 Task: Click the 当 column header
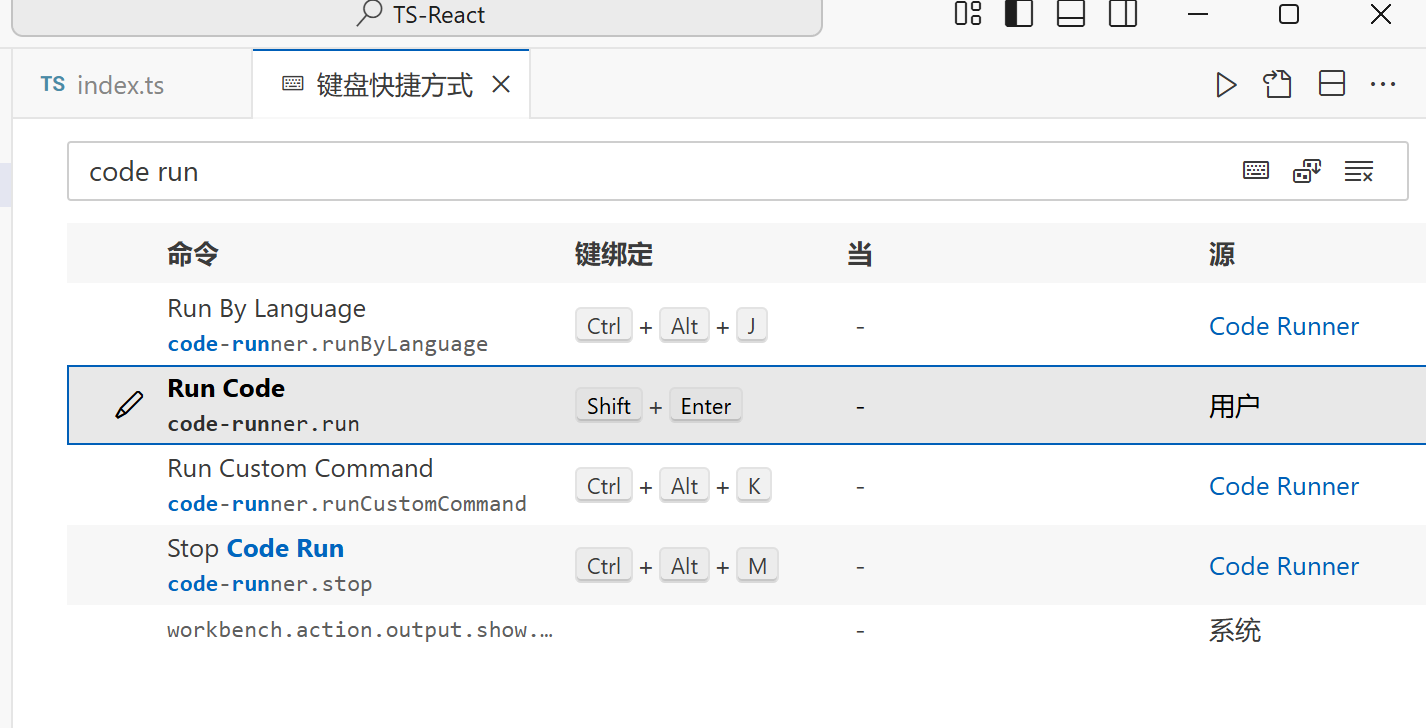(859, 254)
